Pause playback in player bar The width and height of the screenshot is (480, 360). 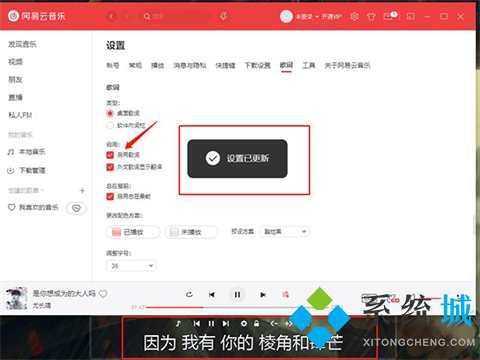click(237, 295)
